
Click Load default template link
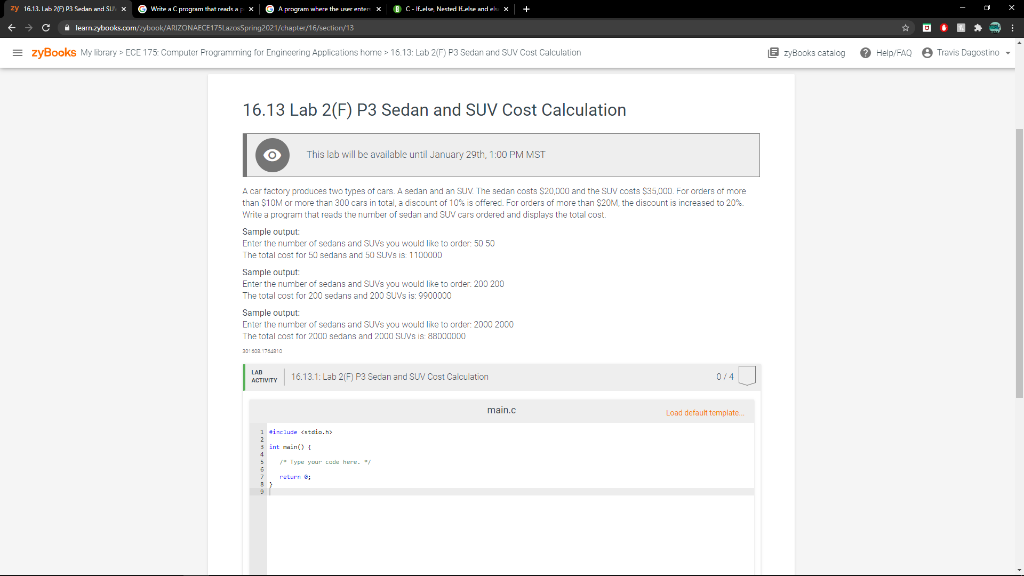pos(705,413)
